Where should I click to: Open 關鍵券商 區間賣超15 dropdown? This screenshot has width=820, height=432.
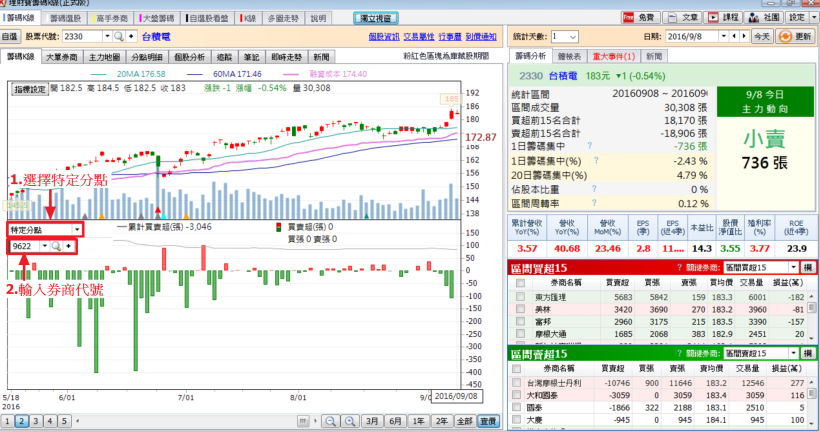pos(794,354)
